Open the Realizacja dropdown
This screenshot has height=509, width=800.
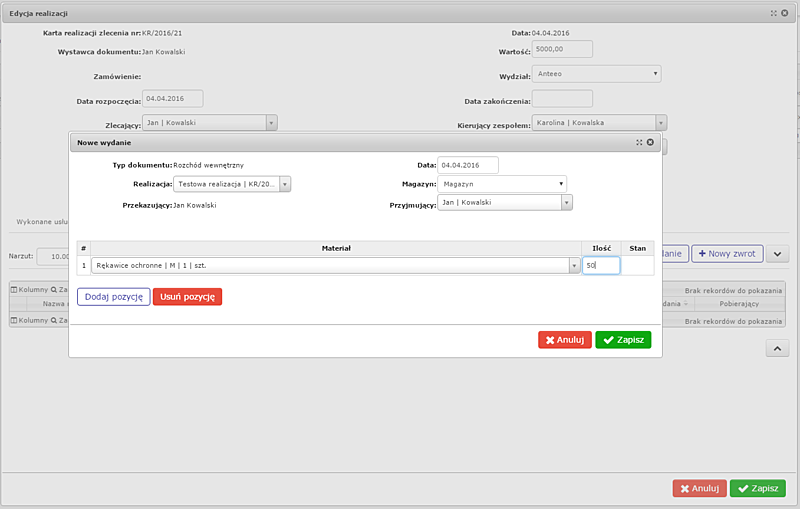tap(285, 184)
